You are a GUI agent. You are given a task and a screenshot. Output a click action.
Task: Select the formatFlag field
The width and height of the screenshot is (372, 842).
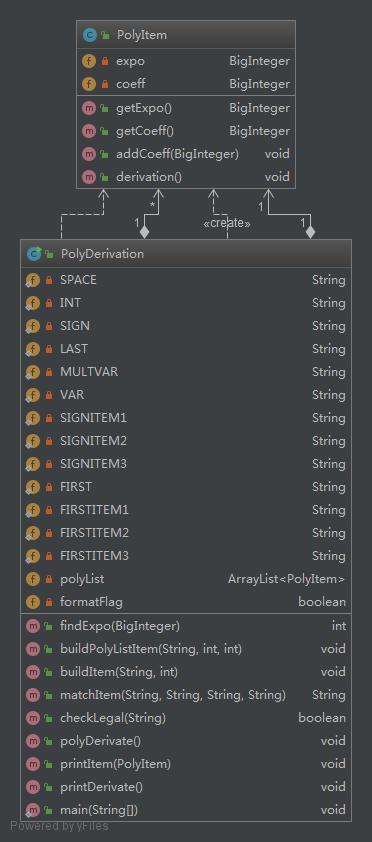tap(186, 602)
